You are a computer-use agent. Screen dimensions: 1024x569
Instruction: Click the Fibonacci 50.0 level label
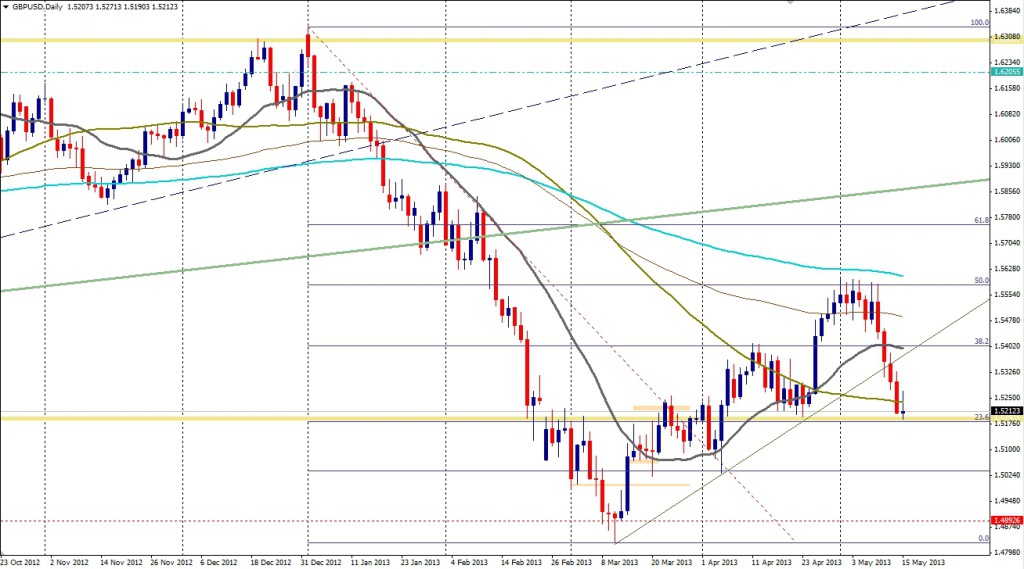click(981, 281)
